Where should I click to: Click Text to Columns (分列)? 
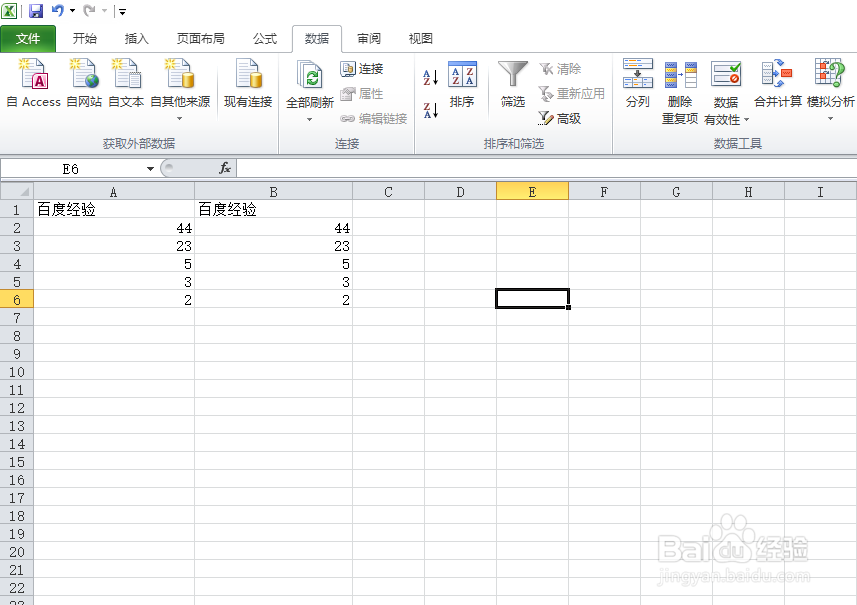[638, 83]
